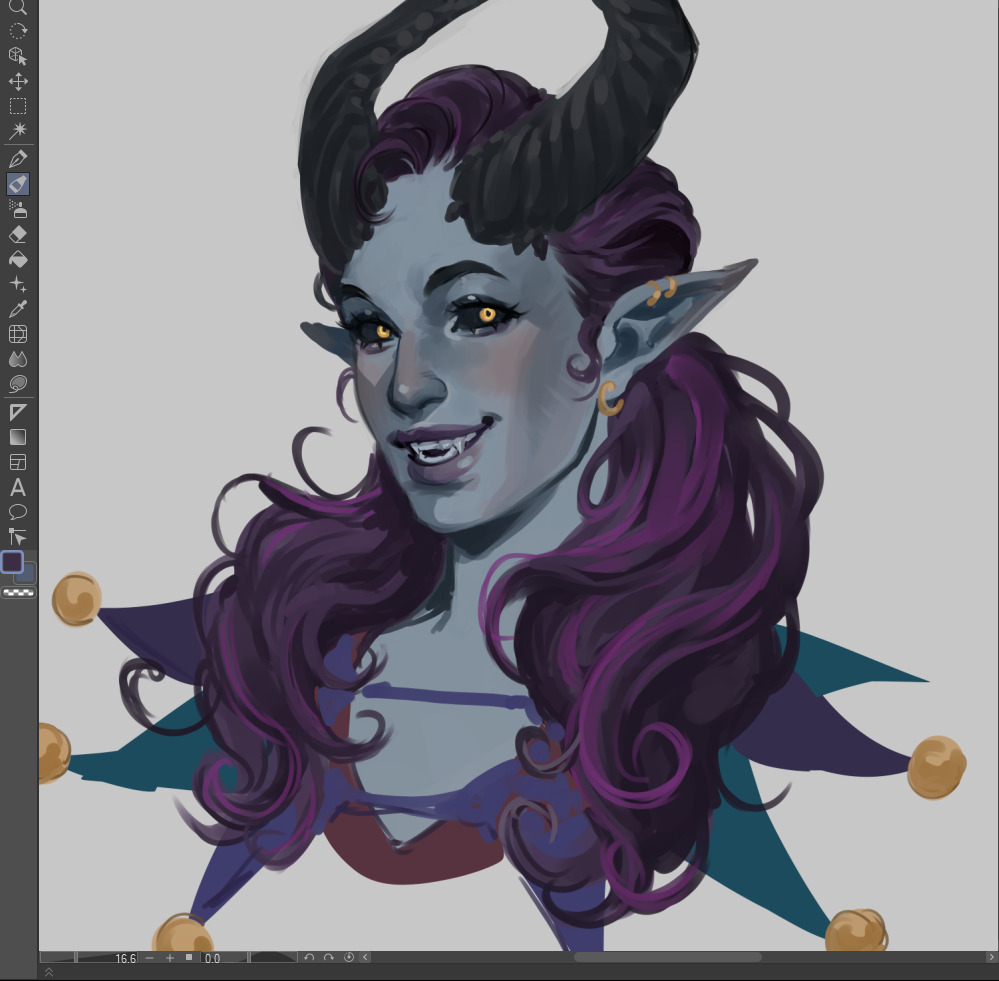This screenshot has width=999, height=981.
Task: Select the Gradient tool
Action: 18,437
